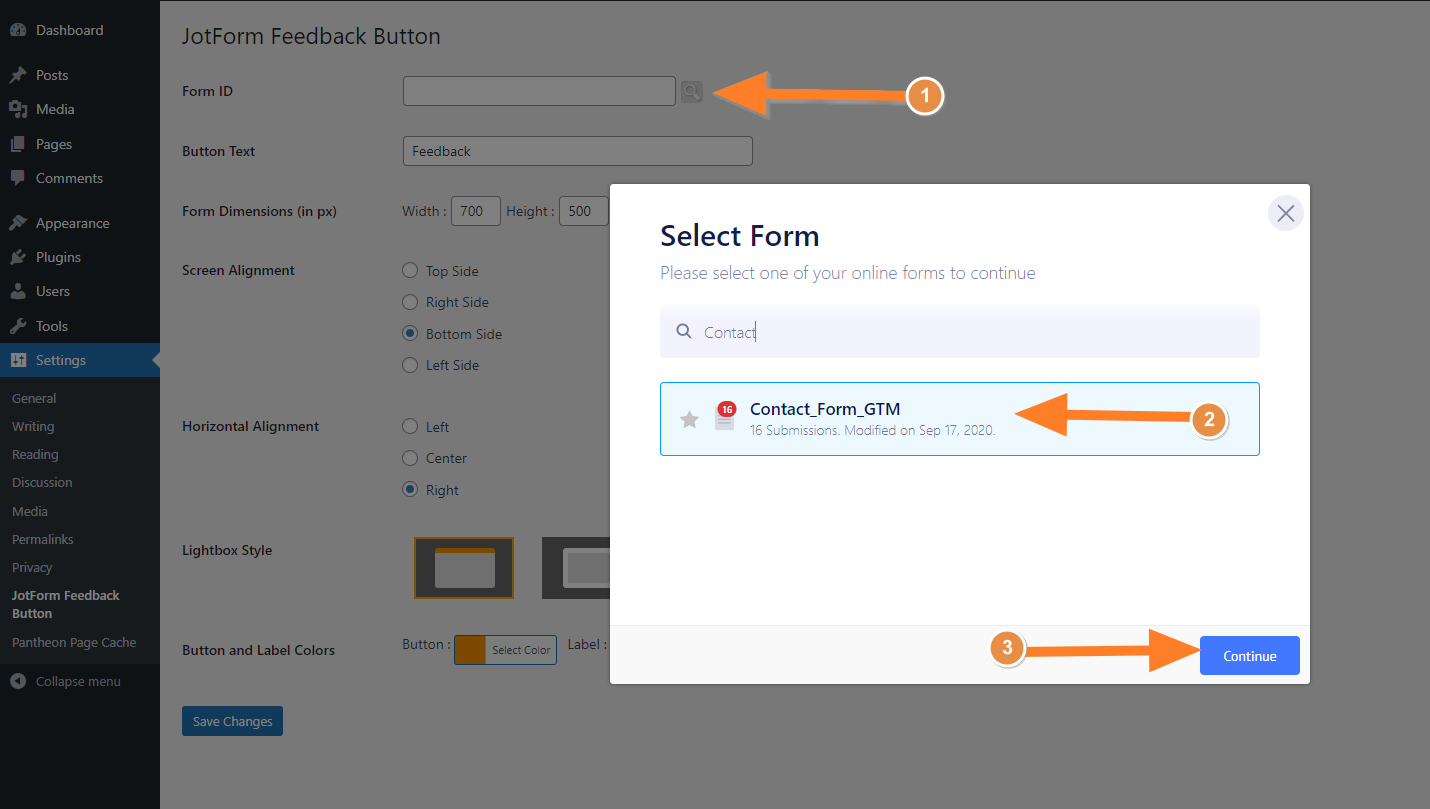Viewport: 1430px width, 809px height.
Task: Click the Tools wrench icon
Action: tap(18, 326)
